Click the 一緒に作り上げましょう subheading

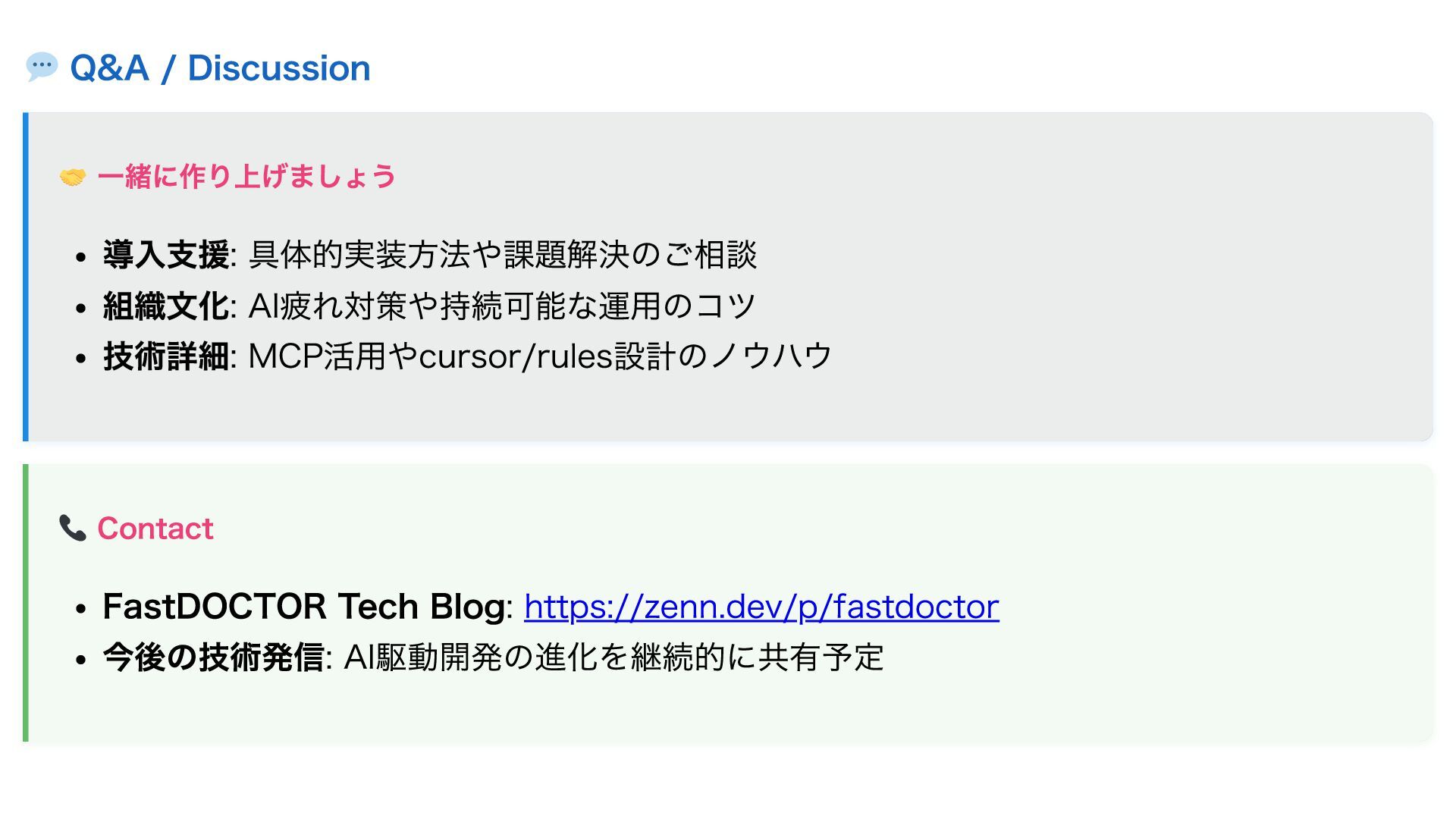pos(247,177)
